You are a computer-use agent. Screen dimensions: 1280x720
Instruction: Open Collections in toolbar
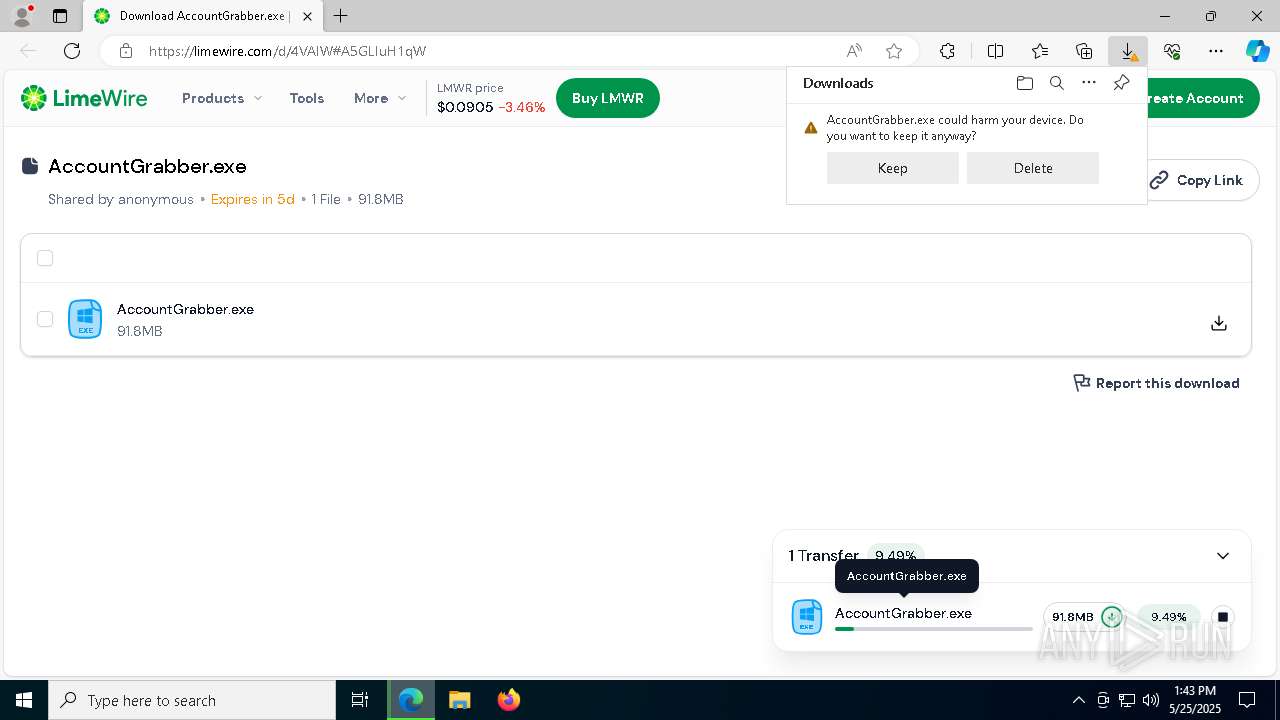pos(1084,51)
